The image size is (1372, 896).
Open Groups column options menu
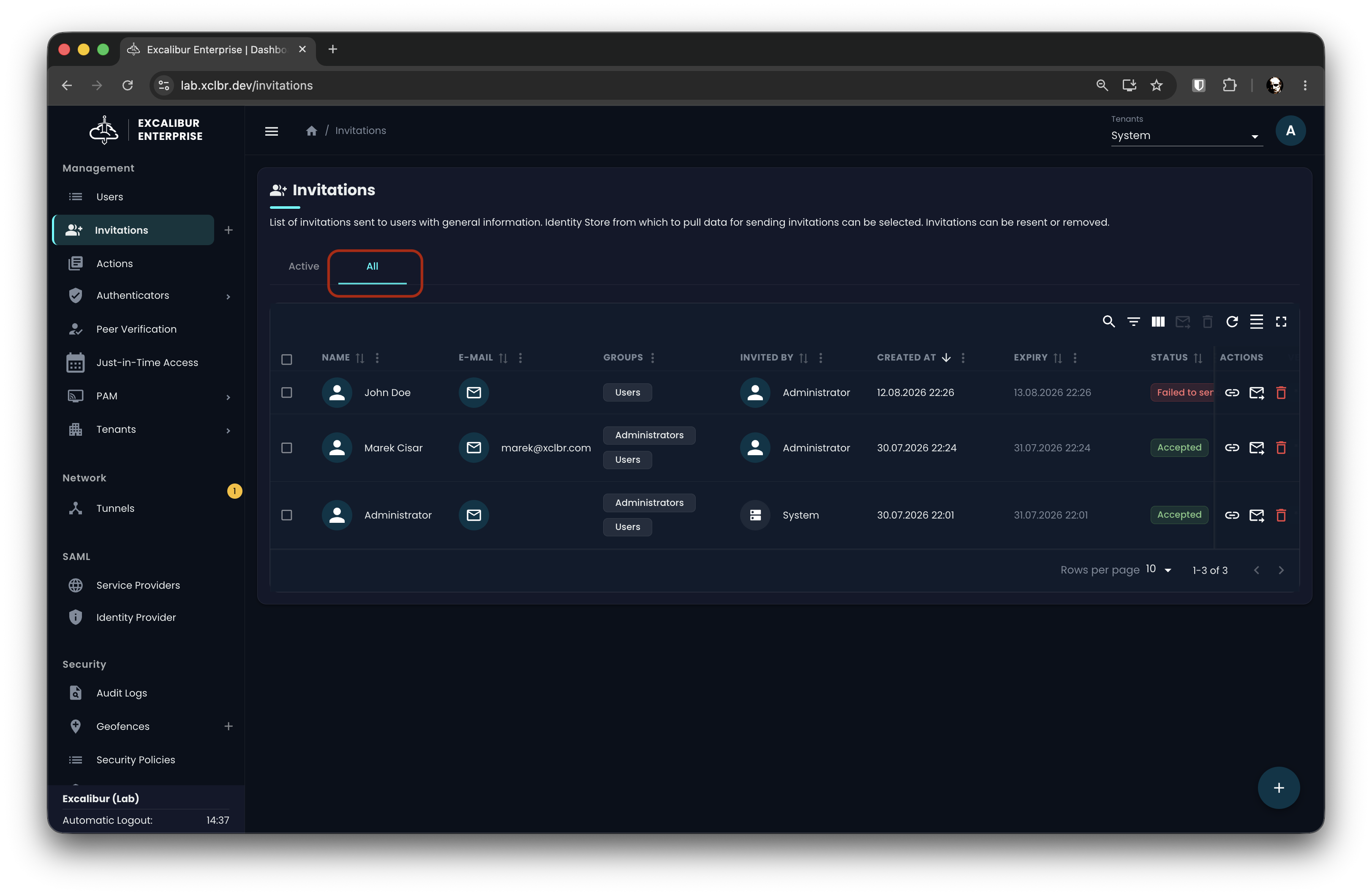tap(652, 358)
